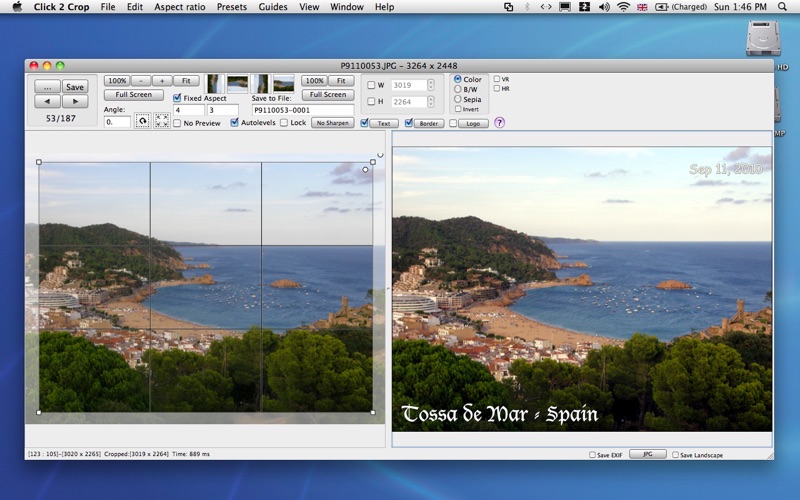Select the B/W radio button

(x=458, y=89)
